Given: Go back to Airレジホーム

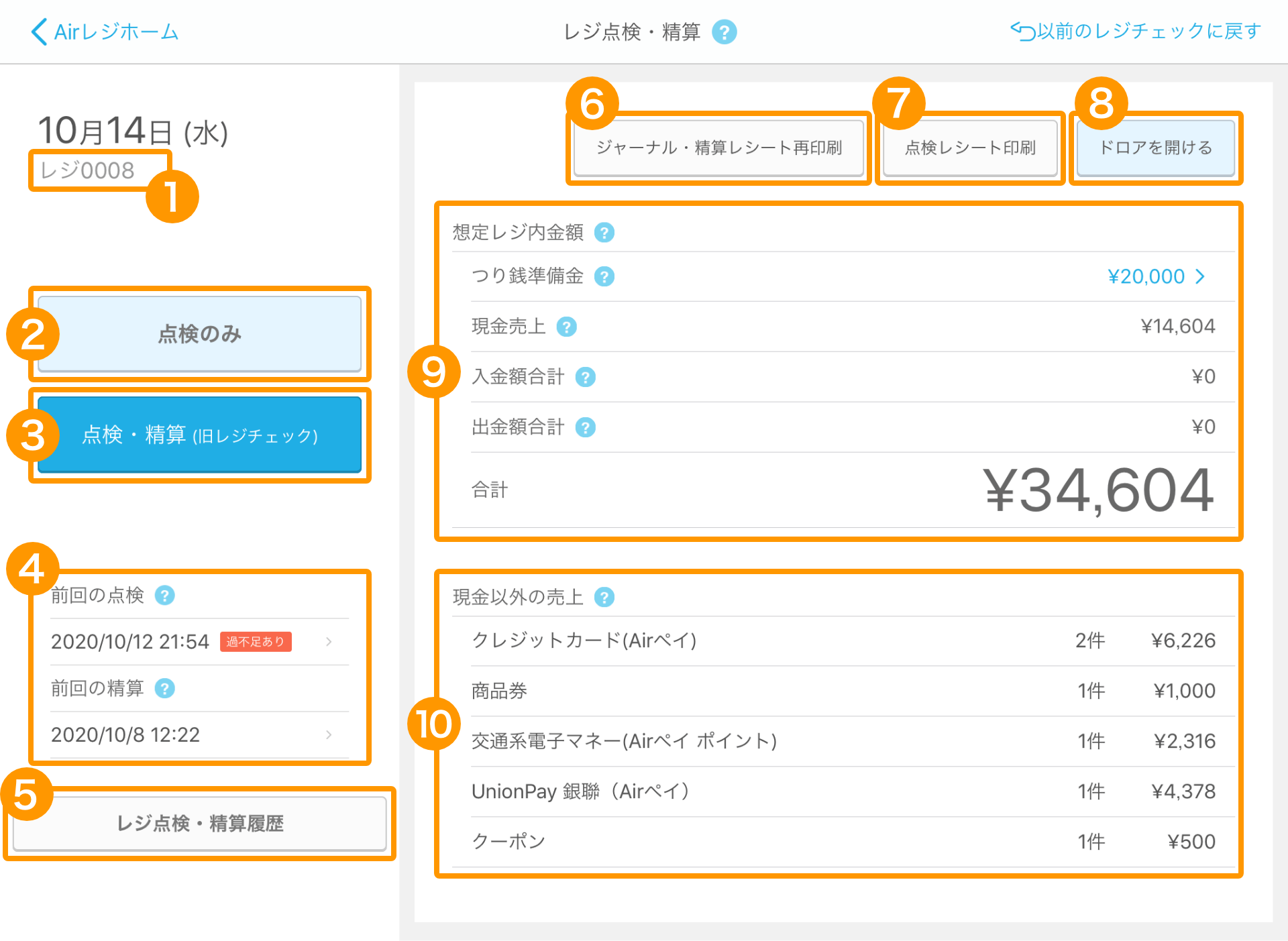Looking at the screenshot, I should click(x=105, y=32).
